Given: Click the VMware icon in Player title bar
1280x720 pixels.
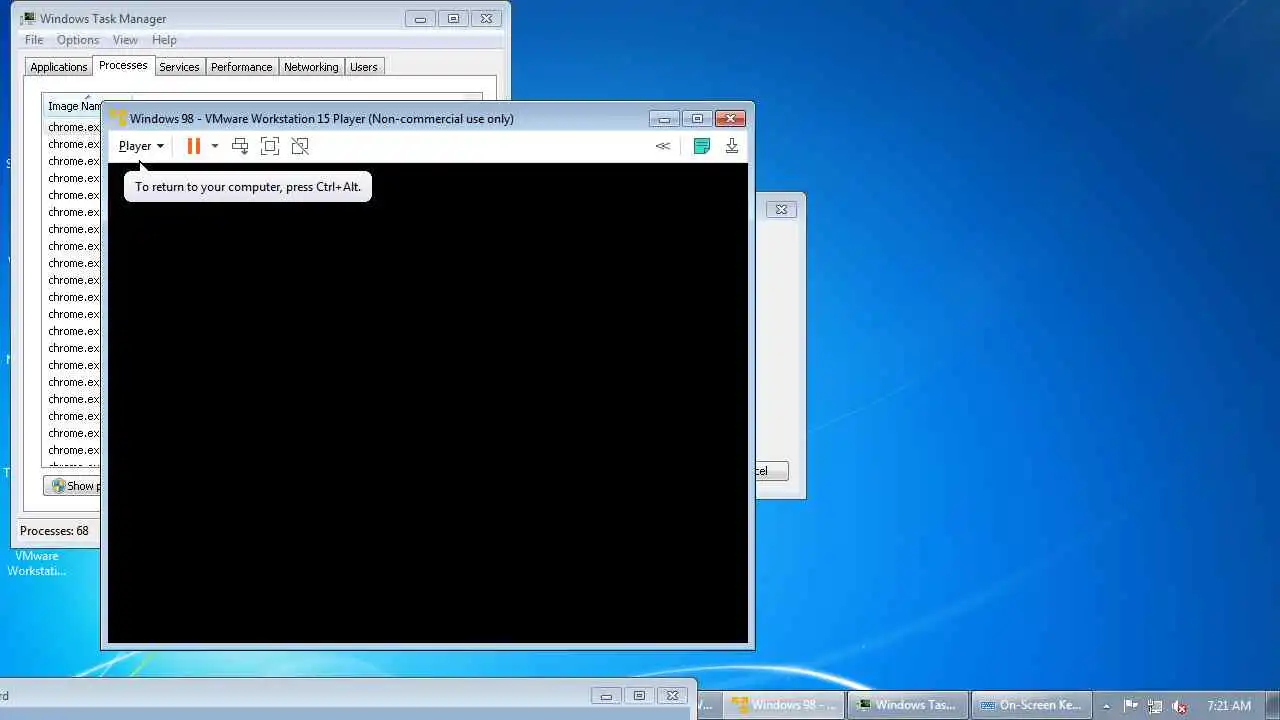Looking at the screenshot, I should click(118, 118).
